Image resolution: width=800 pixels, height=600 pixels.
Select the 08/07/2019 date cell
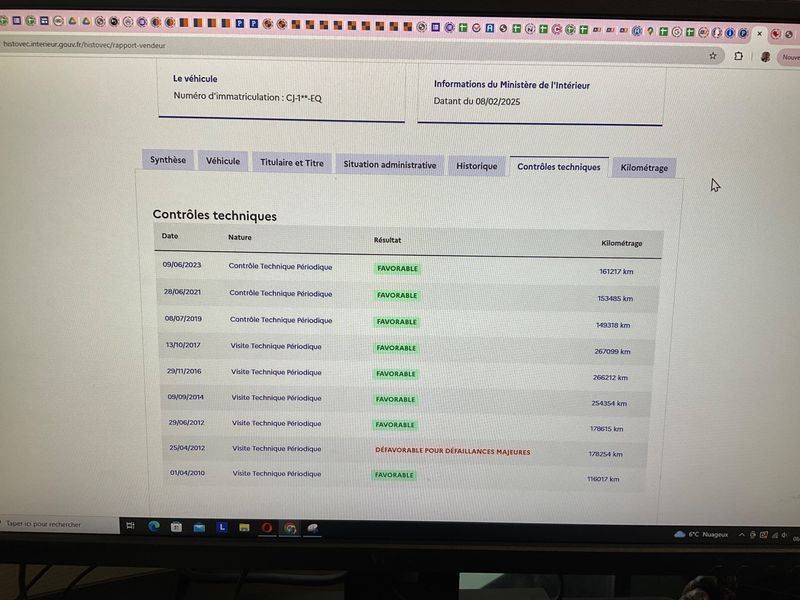[183, 318]
